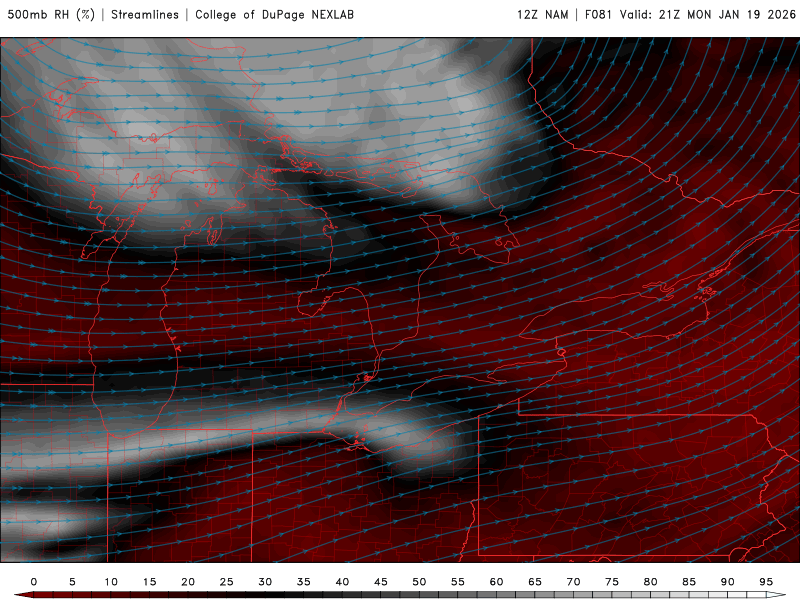Click the '40' label on color scale
The width and height of the screenshot is (800, 600).
click(342, 582)
